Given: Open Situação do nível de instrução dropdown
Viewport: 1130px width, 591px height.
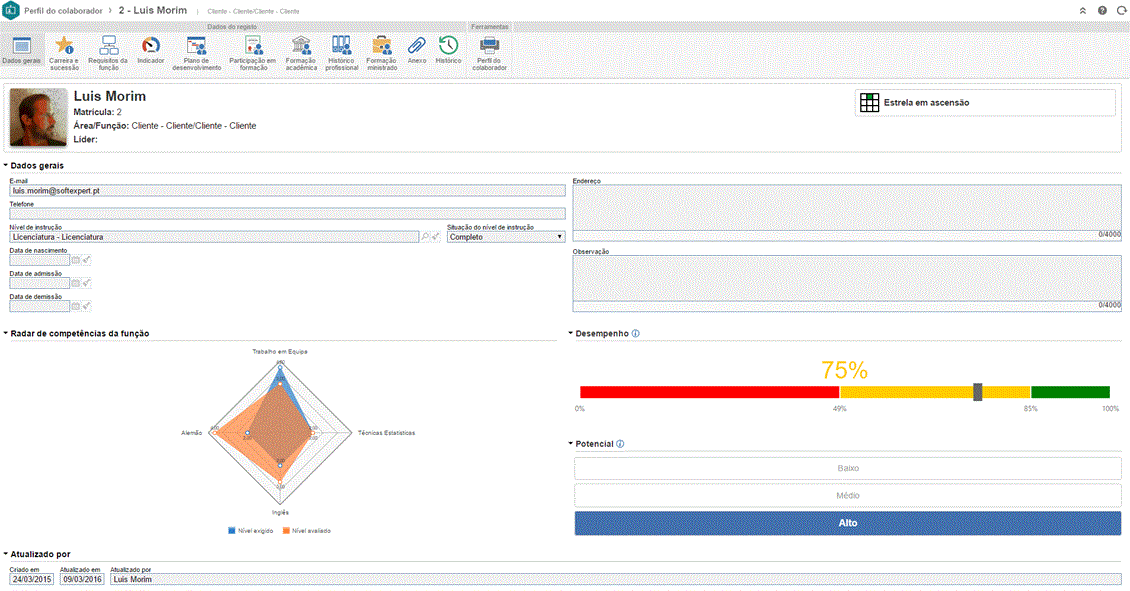Looking at the screenshot, I should [x=506, y=237].
